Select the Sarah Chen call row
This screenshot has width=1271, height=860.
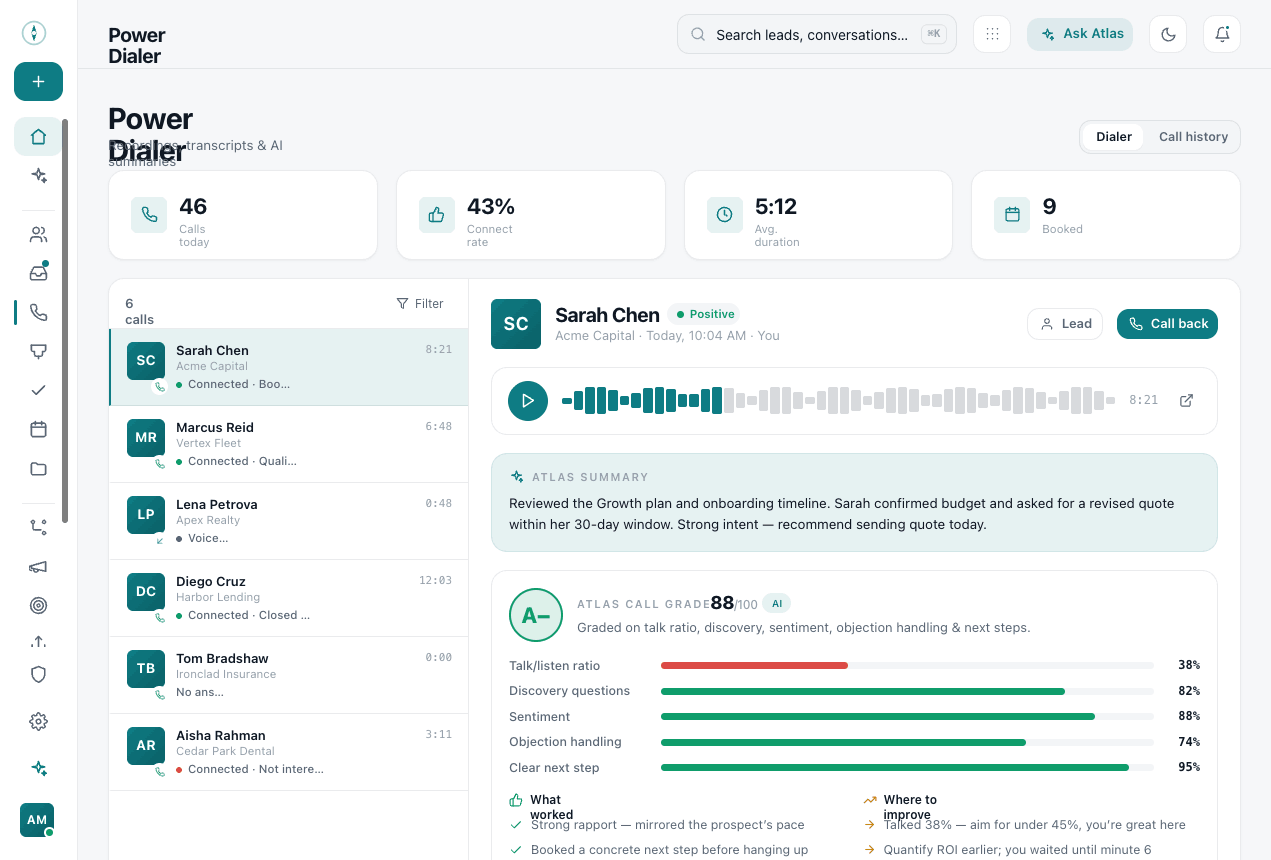[x=288, y=367]
